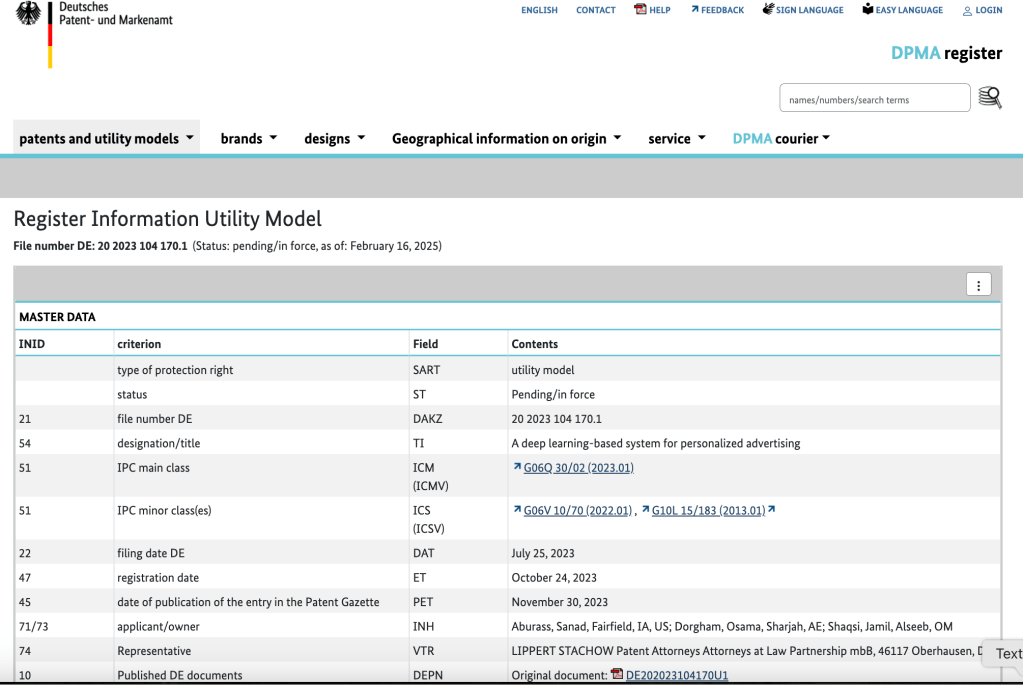Click the Sign Language hands icon
This screenshot has width=1023, height=685.
[768, 10]
